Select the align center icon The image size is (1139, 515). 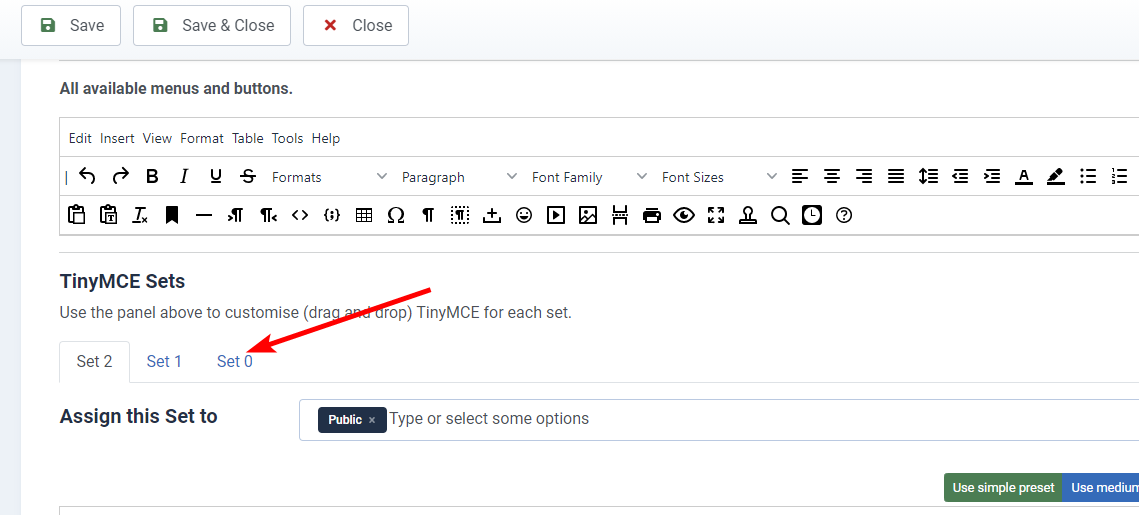pyautogui.click(x=832, y=177)
